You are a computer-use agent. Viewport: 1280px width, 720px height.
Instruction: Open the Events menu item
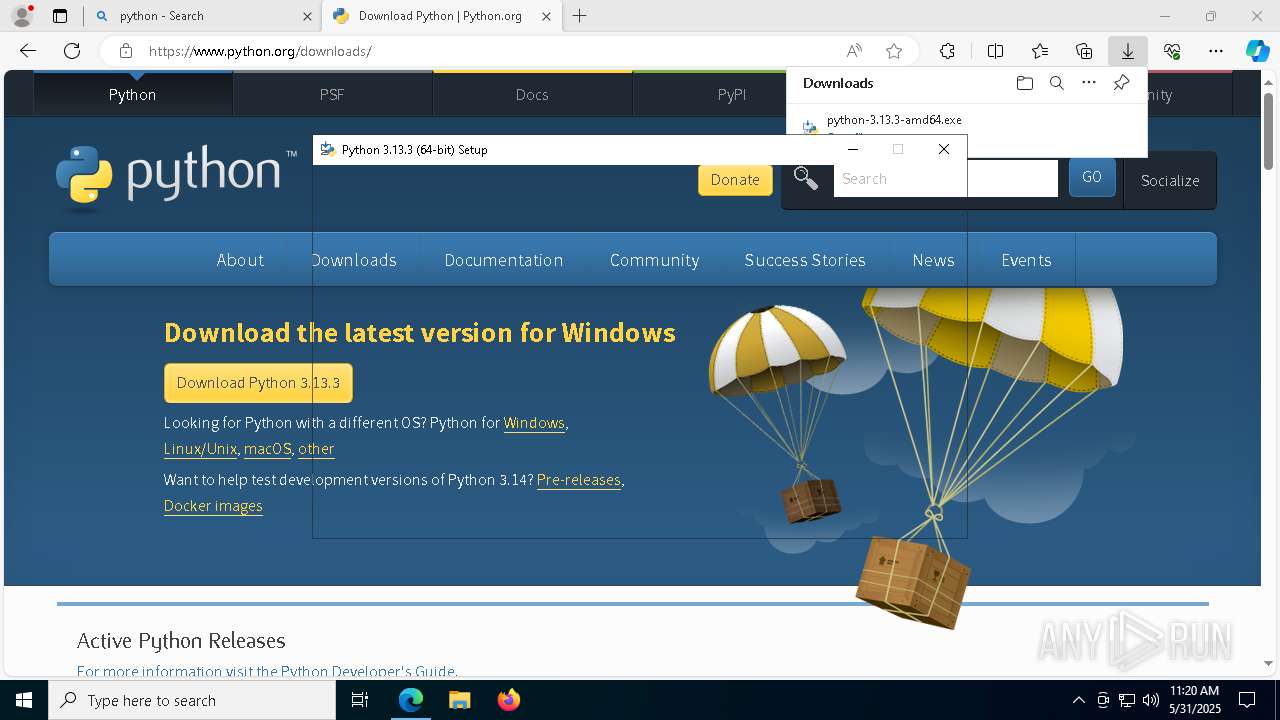click(1026, 260)
